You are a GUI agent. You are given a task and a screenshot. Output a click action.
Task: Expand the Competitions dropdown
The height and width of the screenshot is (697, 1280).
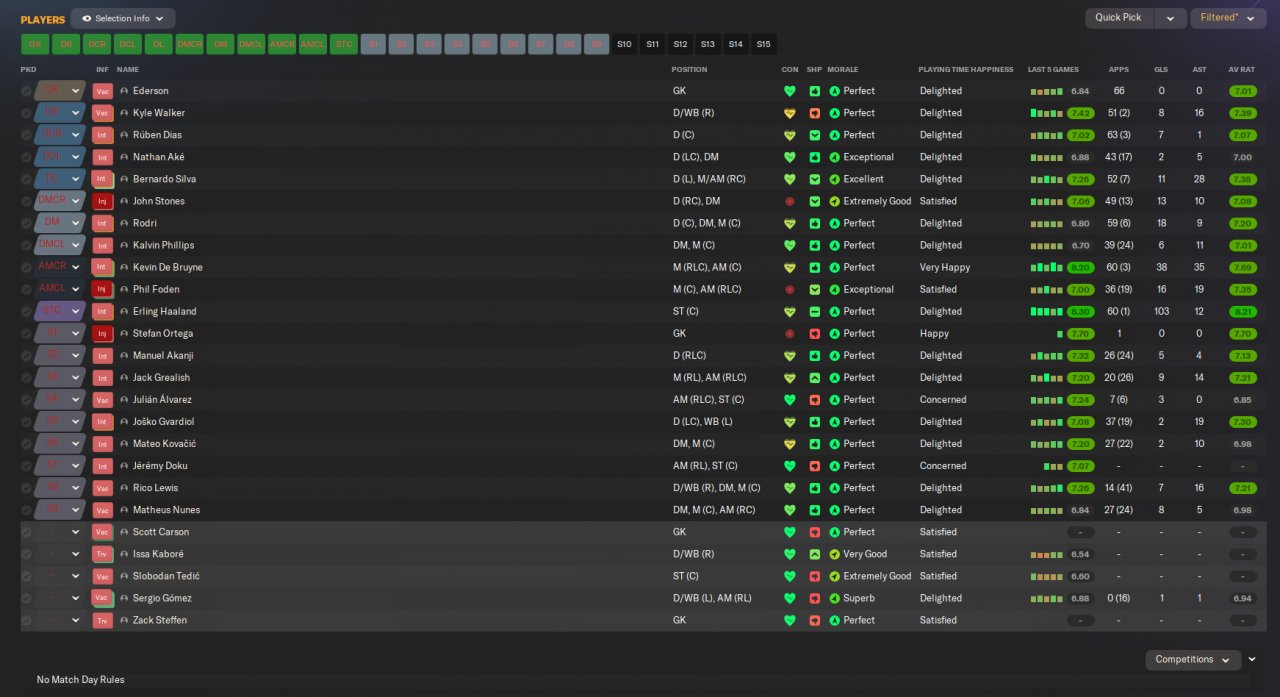(x=1193, y=659)
